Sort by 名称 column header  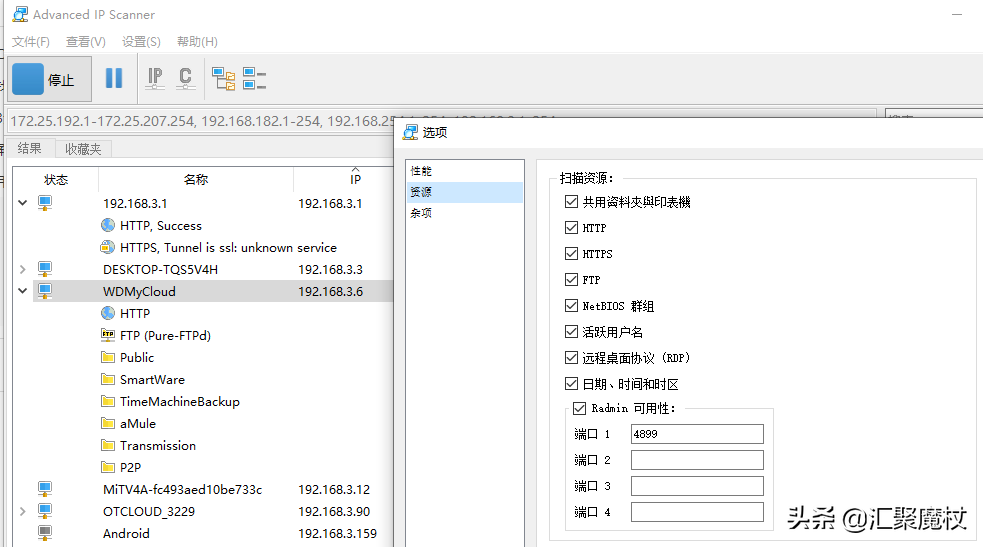tap(196, 180)
